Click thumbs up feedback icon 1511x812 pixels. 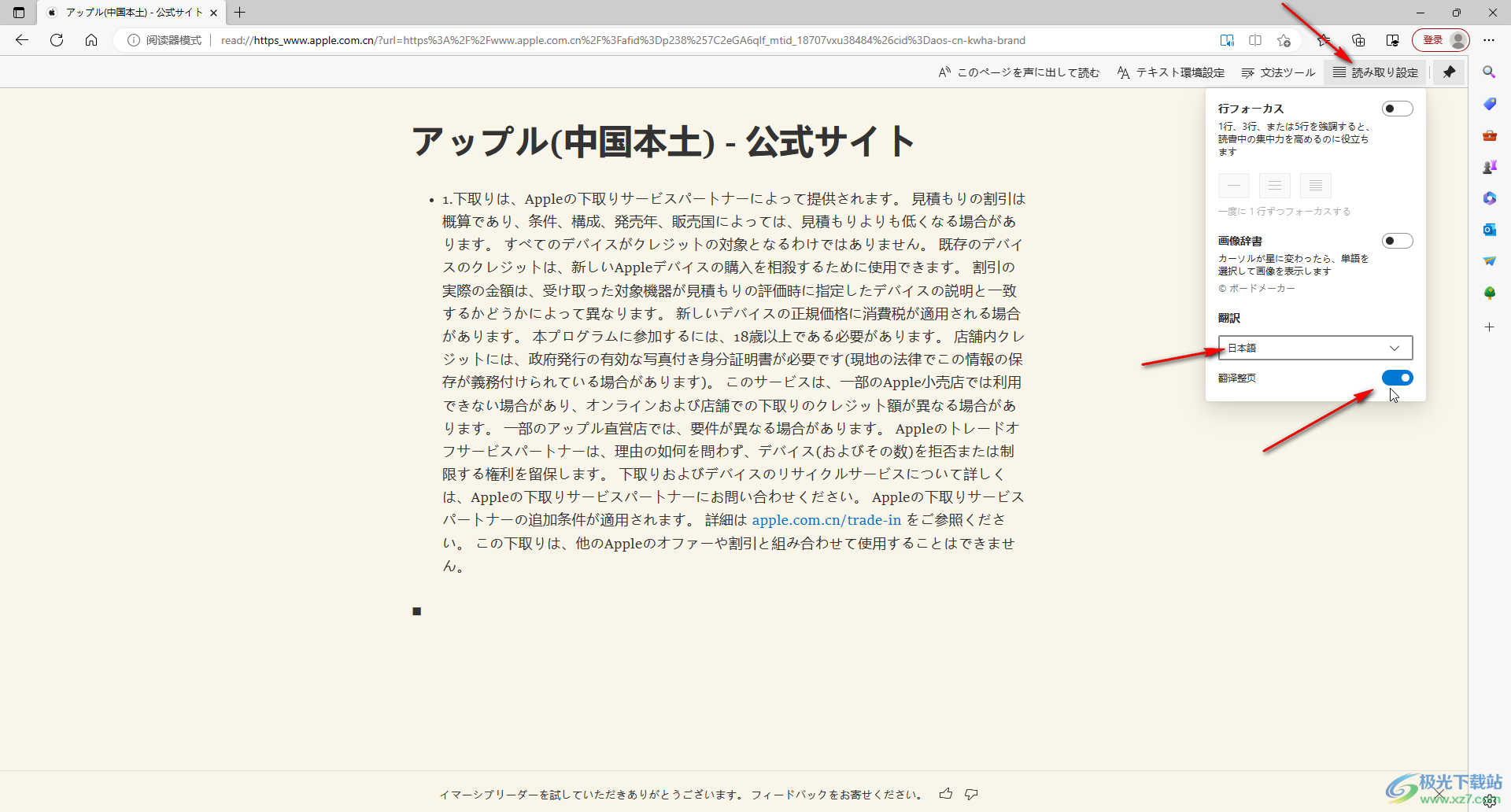click(x=946, y=794)
